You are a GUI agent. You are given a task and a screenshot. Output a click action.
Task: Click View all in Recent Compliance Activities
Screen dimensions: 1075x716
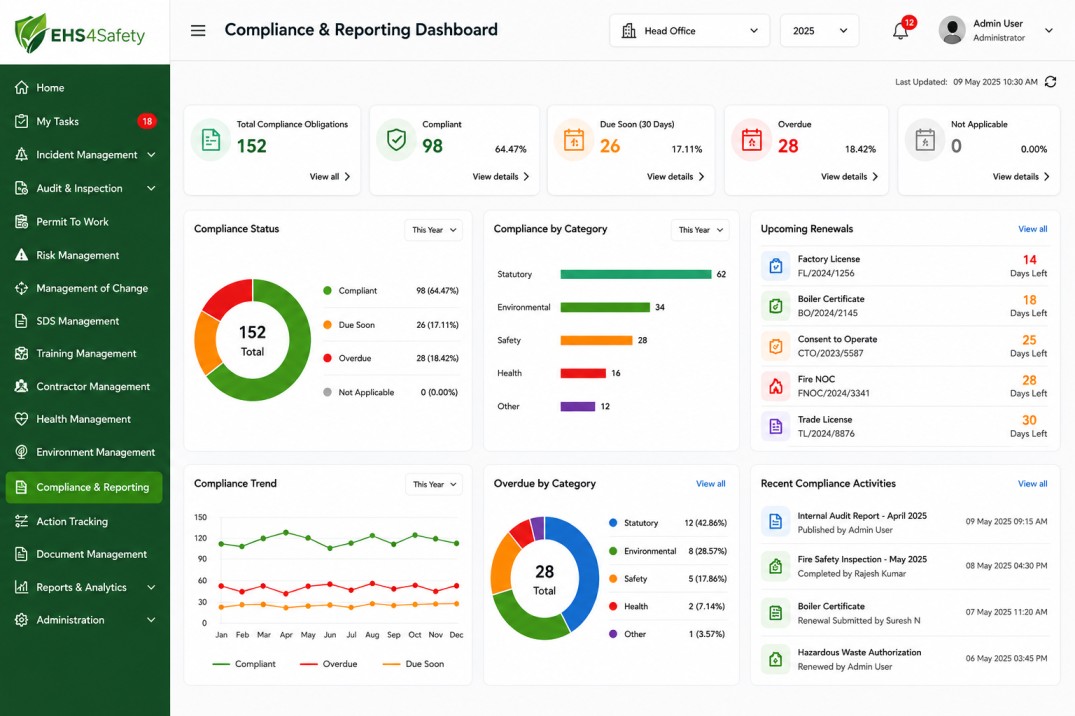coord(1032,484)
